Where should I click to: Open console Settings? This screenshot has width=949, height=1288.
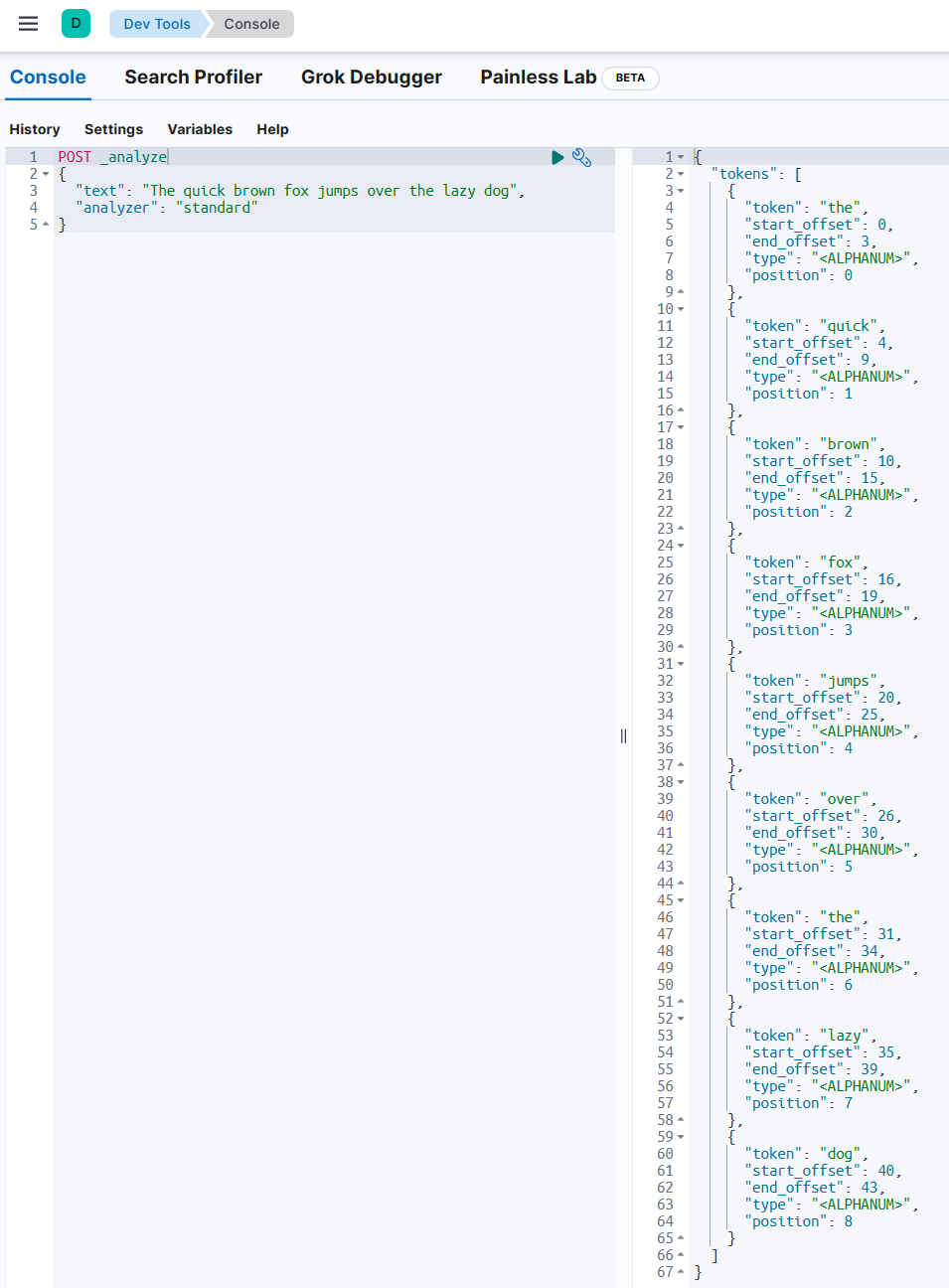113,129
